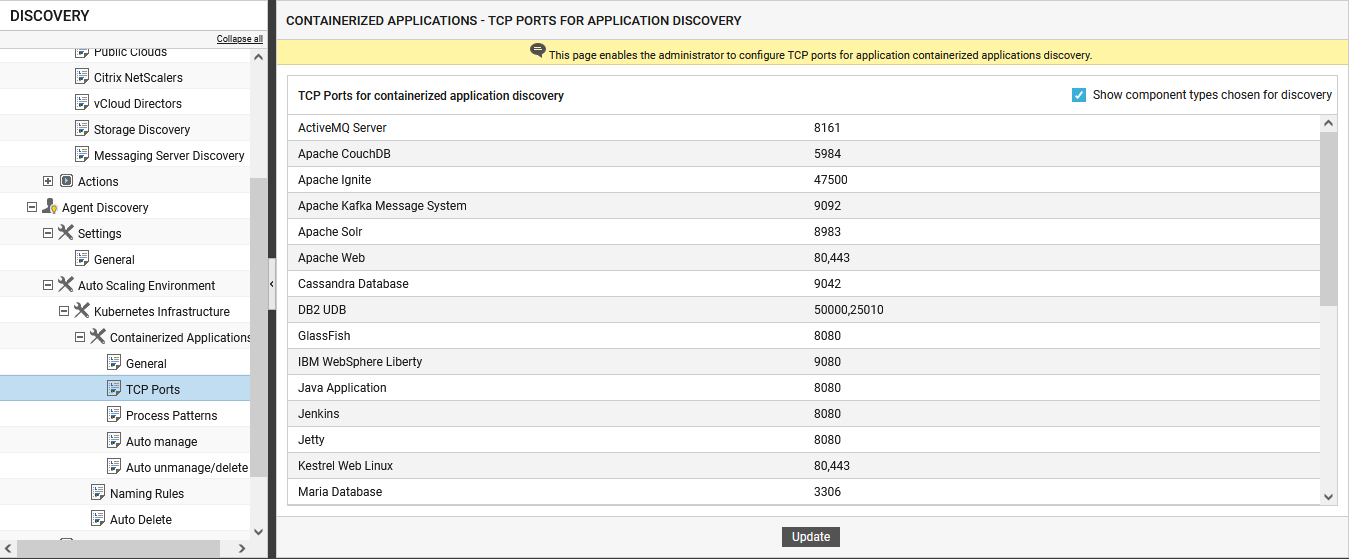Screen dimensions: 1349x559
Task: Click the Auto Delete page icon
Action: coord(99,519)
